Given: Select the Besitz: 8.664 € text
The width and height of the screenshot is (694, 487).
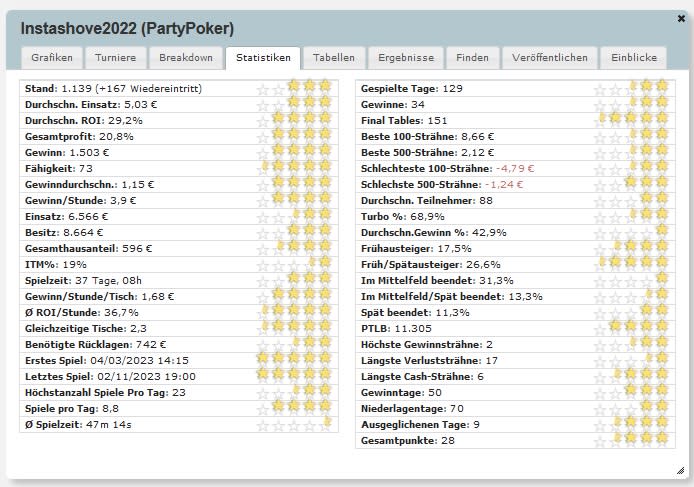Looking at the screenshot, I should click(x=64, y=232).
